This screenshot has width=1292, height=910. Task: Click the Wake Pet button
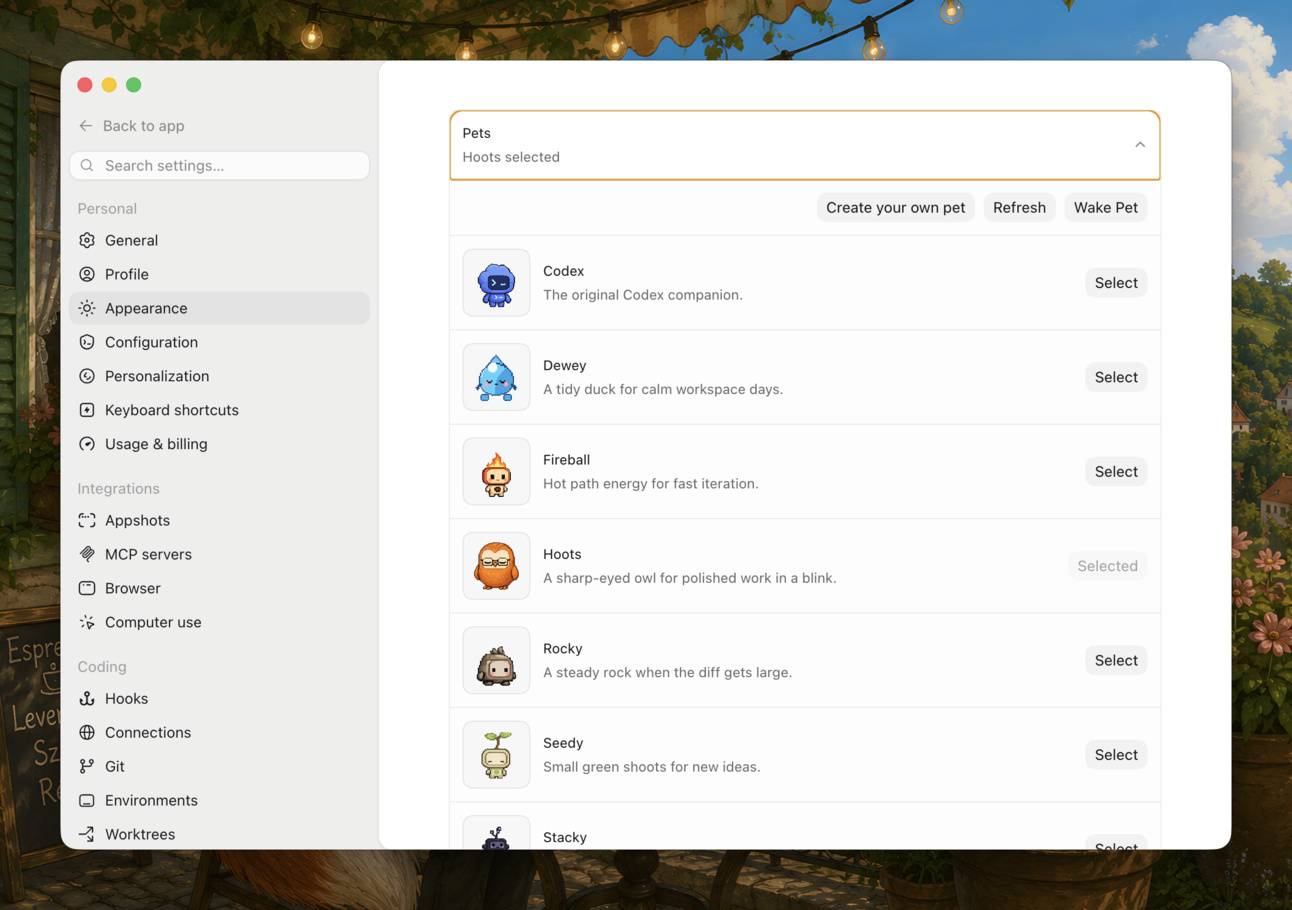tap(1106, 208)
